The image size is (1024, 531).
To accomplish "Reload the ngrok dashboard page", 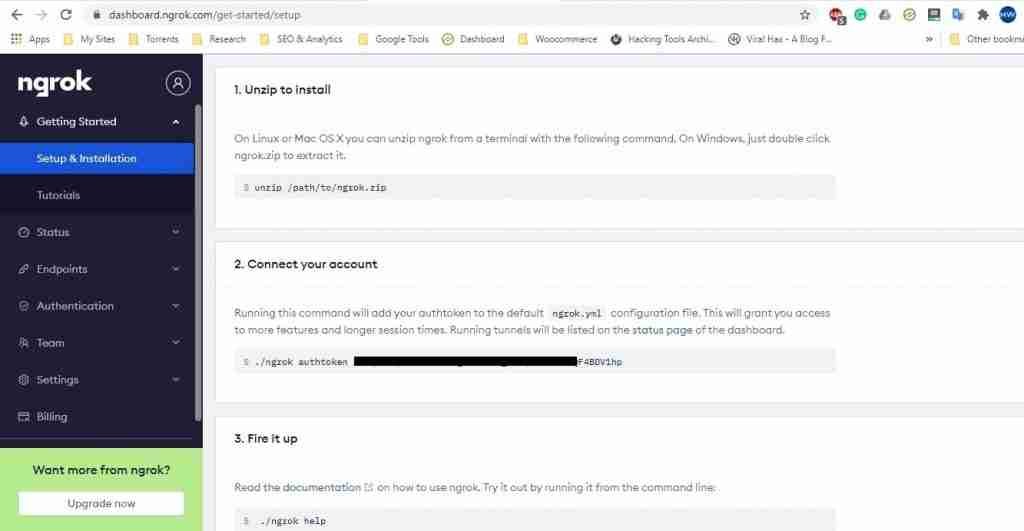I will pos(66,14).
